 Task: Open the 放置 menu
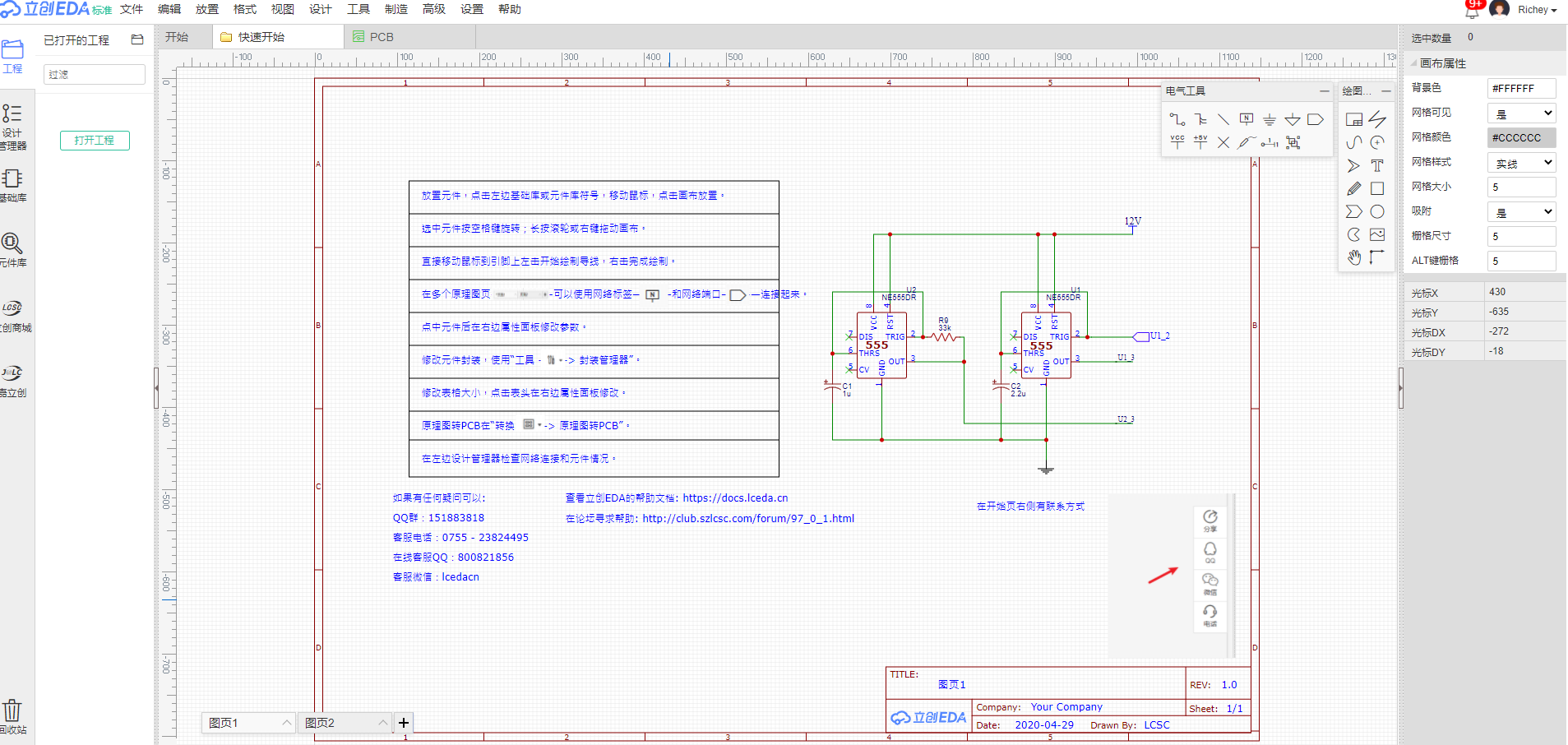[207, 9]
